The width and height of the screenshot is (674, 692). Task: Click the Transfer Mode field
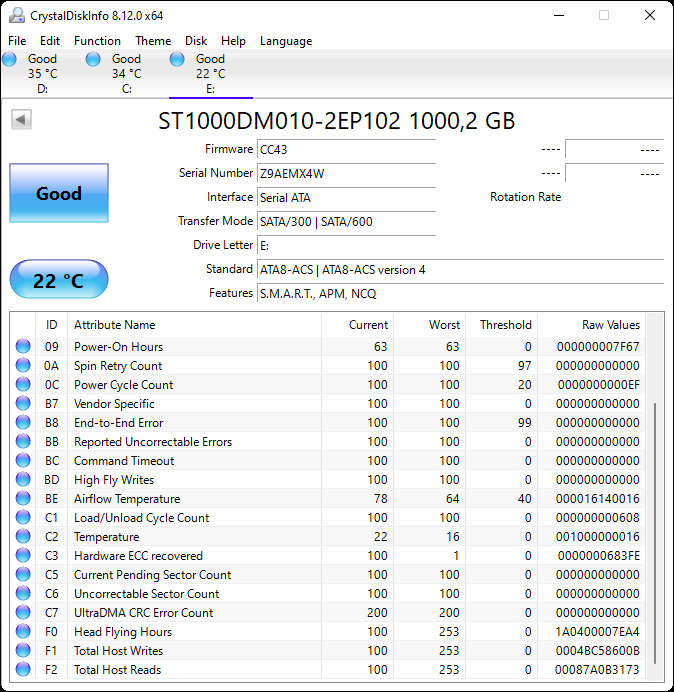346,222
